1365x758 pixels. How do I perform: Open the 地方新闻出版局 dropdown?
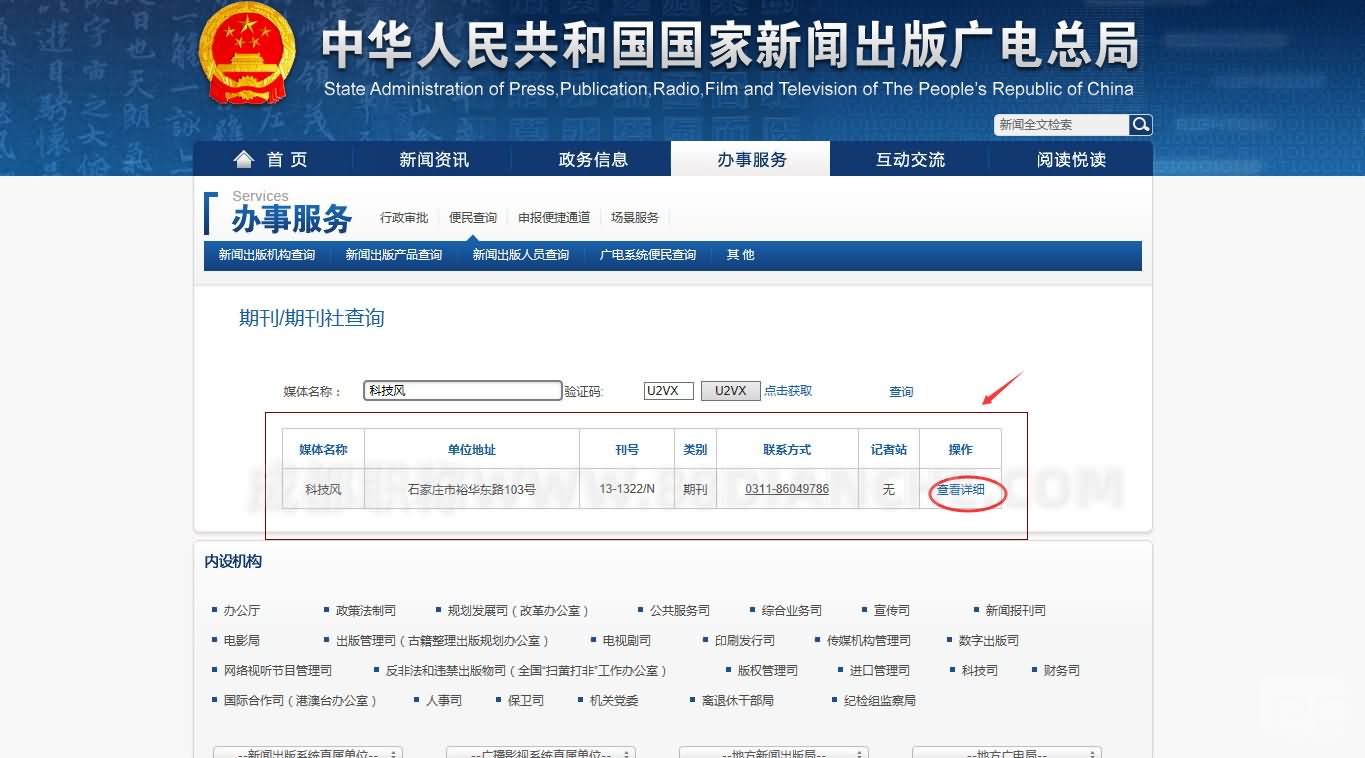773,753
